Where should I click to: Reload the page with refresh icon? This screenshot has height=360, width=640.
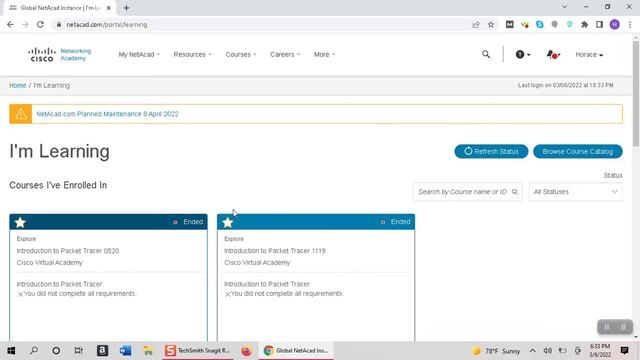(40, 24)
